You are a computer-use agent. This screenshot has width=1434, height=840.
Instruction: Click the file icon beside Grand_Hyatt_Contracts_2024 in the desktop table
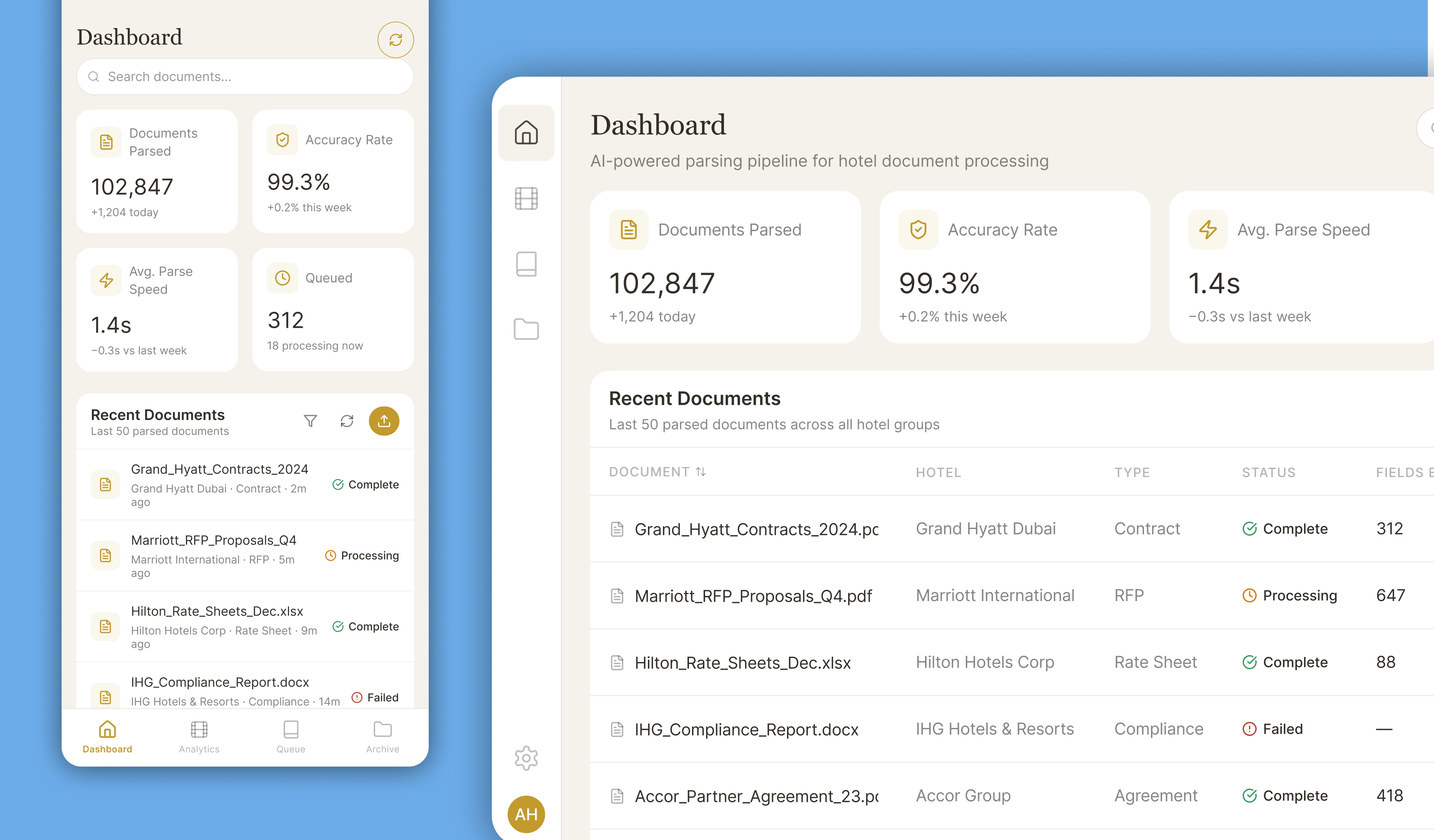(617, 529)
